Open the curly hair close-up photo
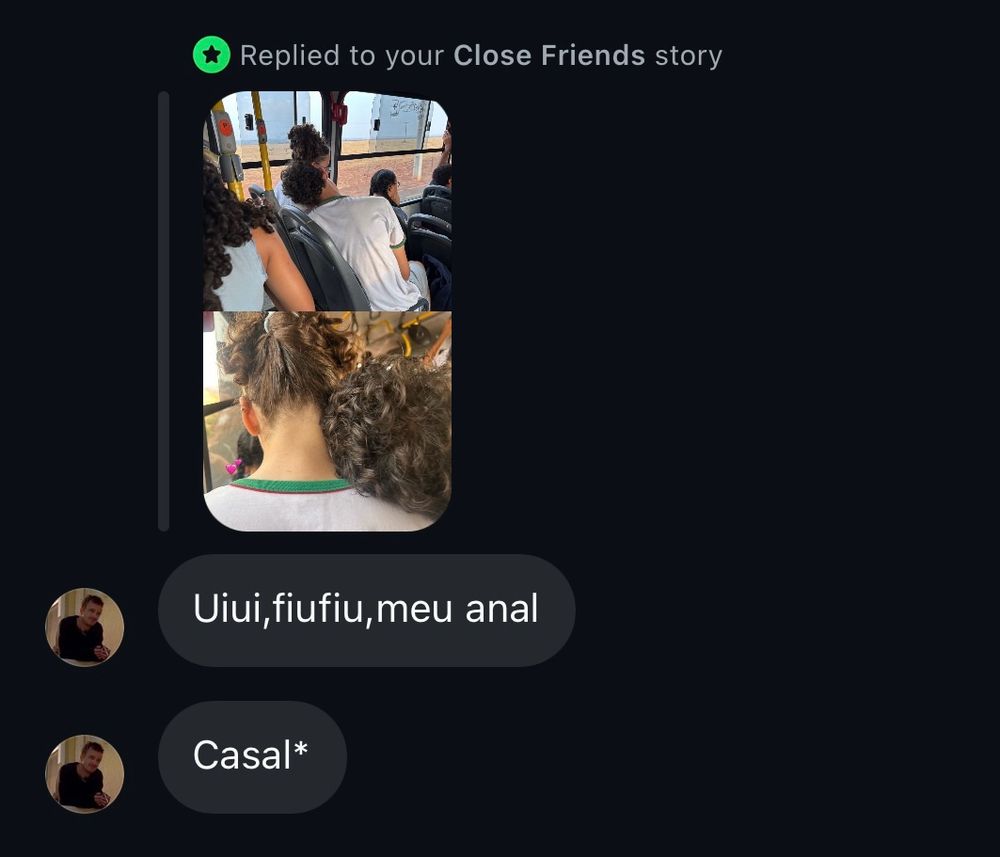 coord(327,421)
